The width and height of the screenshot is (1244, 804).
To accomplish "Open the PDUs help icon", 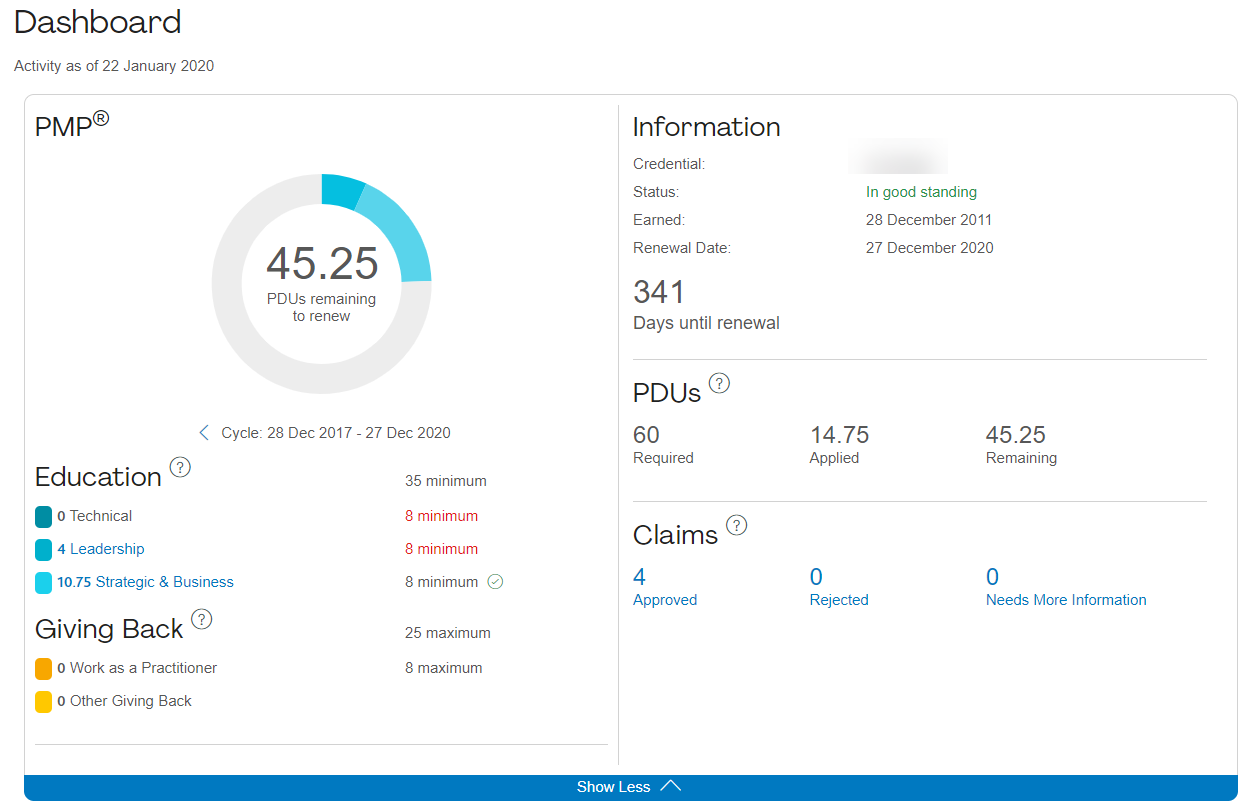I will [x=718, y=382].
